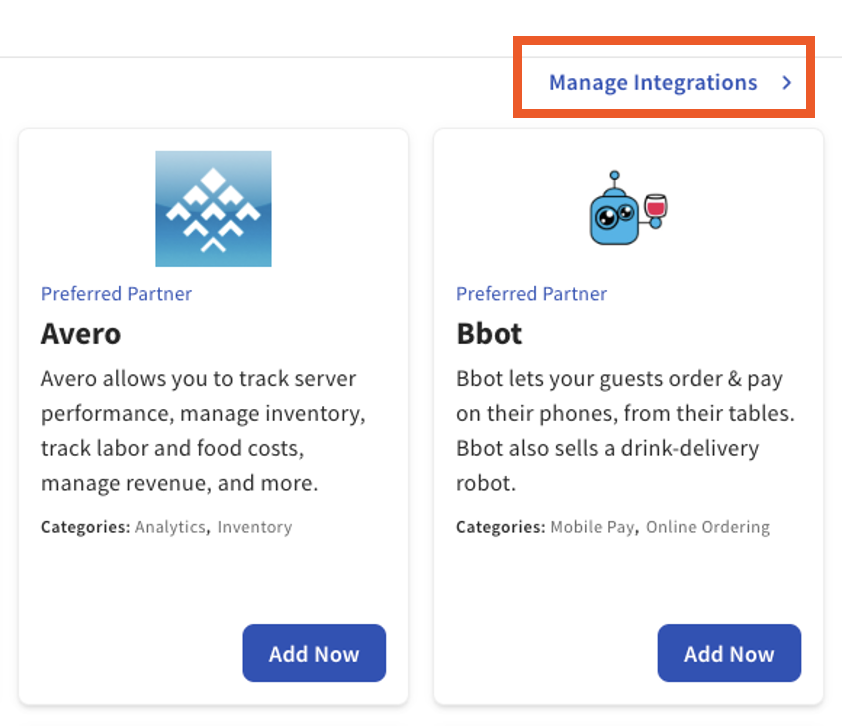Open Manage Integrations
Screen dimensions: 850x726
[x=652, y=83]
